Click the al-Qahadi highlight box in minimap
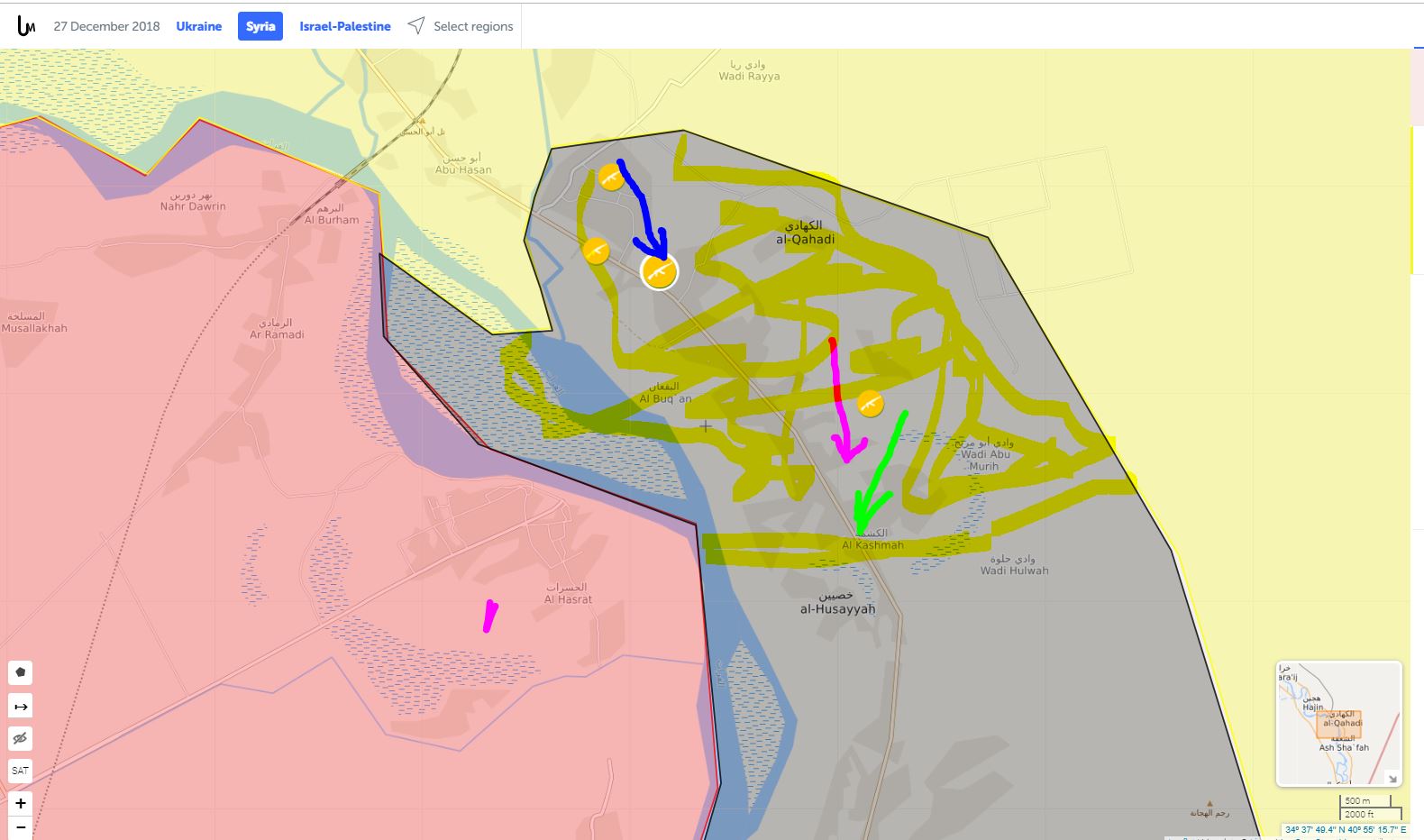 [x=1341, y=724]
